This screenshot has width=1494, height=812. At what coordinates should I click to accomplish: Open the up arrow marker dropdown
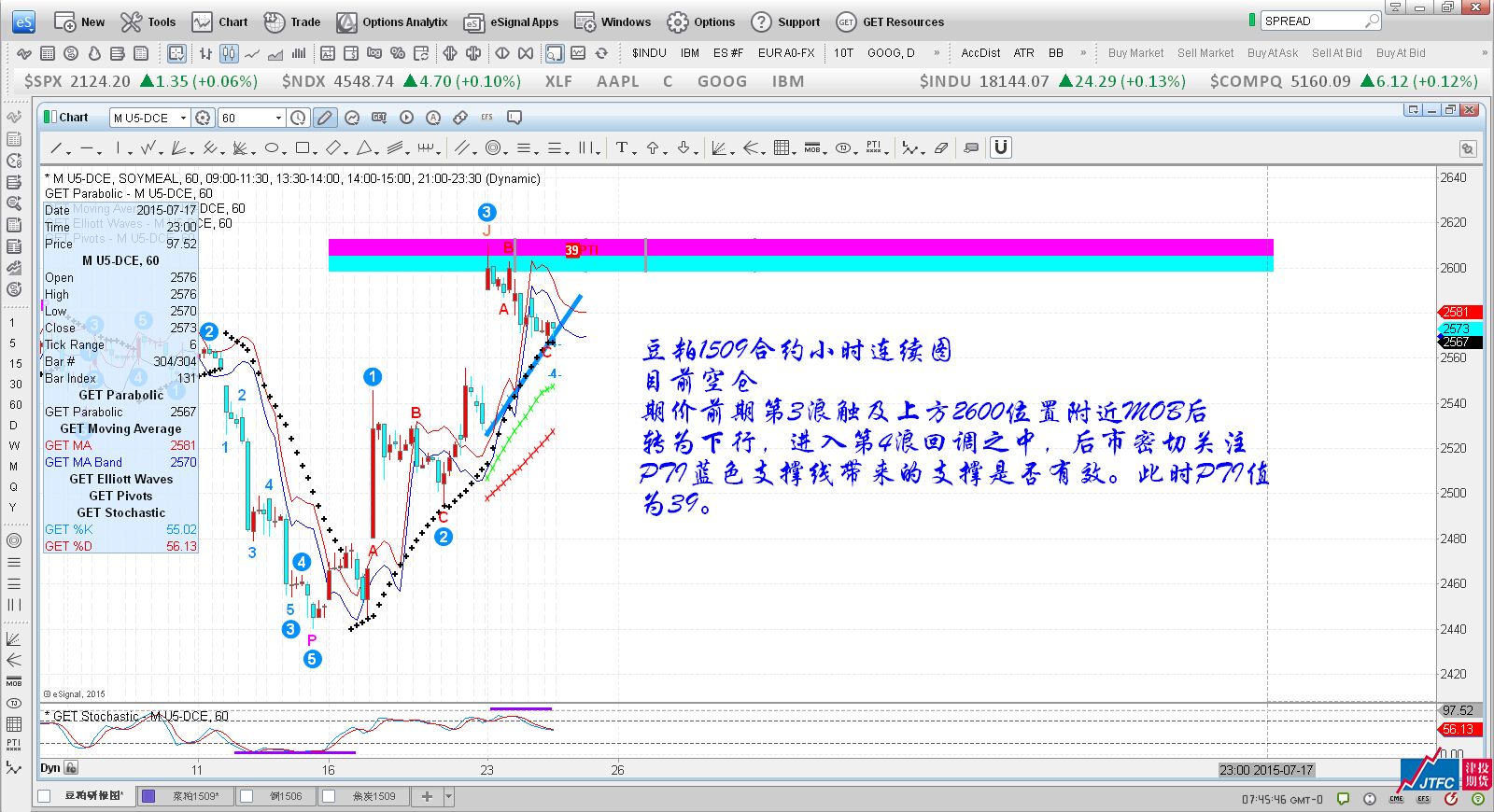(x=655, y=148)
